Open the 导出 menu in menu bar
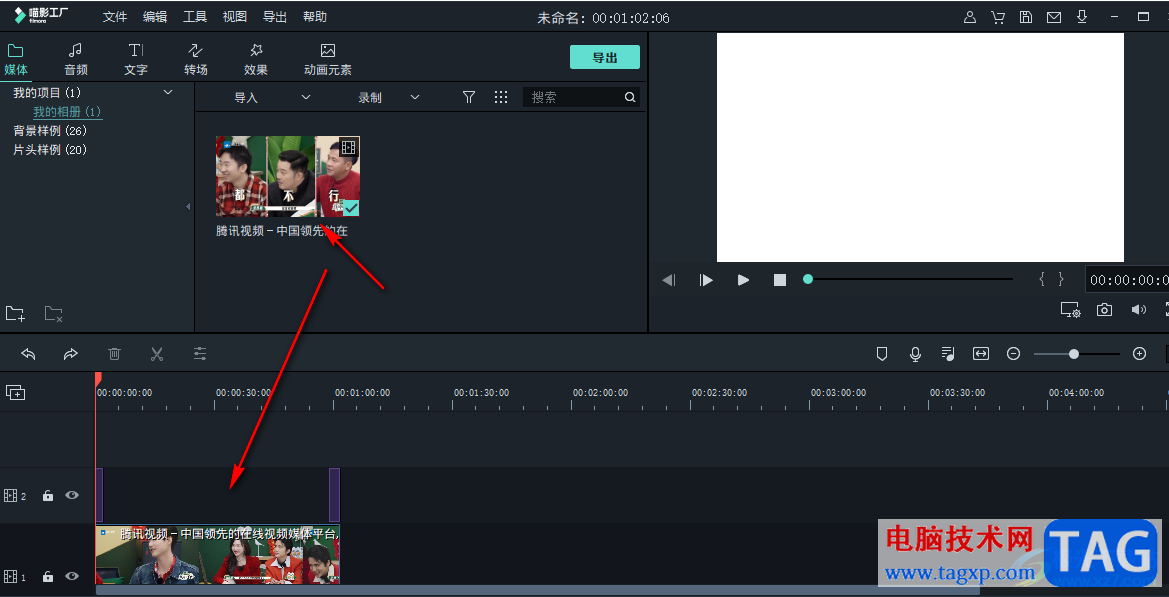This screenshot has width=1169, height=597. [275, 16]
